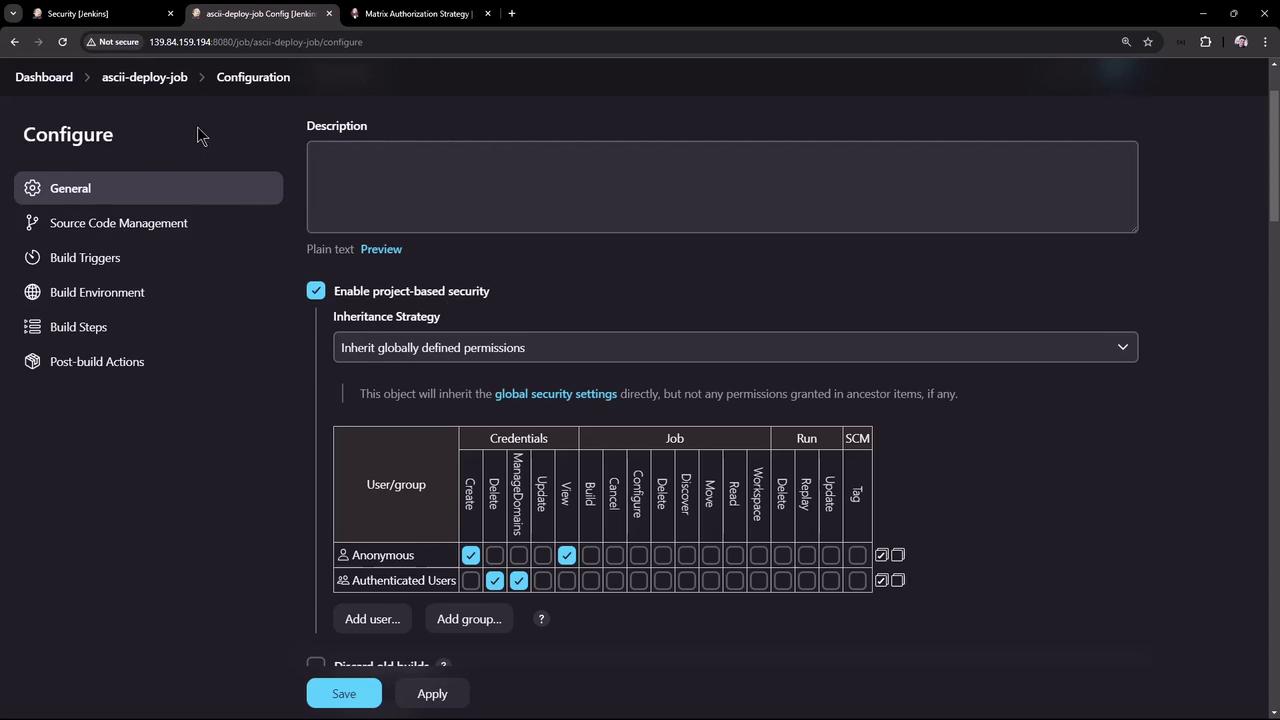Click the Build Triggers clock icon
The height and width of the screenshot is (720, 1280).
click(x=32, y=257)
